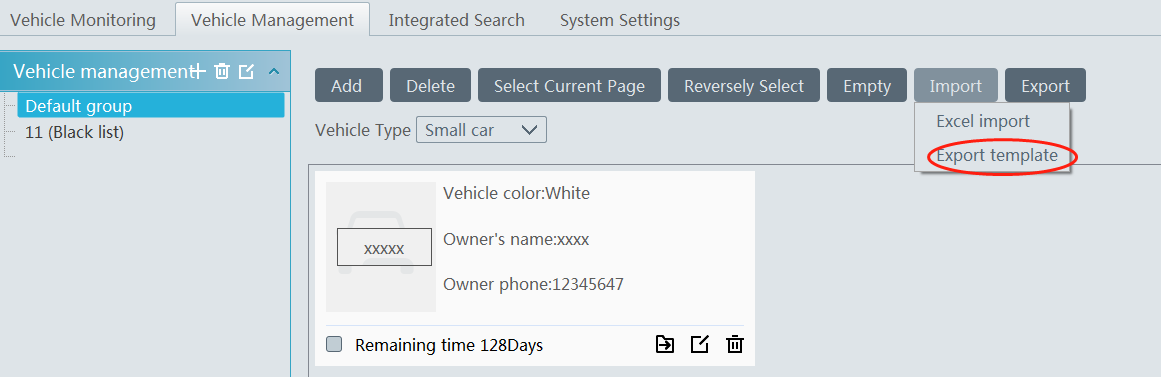Choose Export template from the Import menu
Image resolution: width=1161 pixels, height=377 pixels.
[x=997, y=156]
